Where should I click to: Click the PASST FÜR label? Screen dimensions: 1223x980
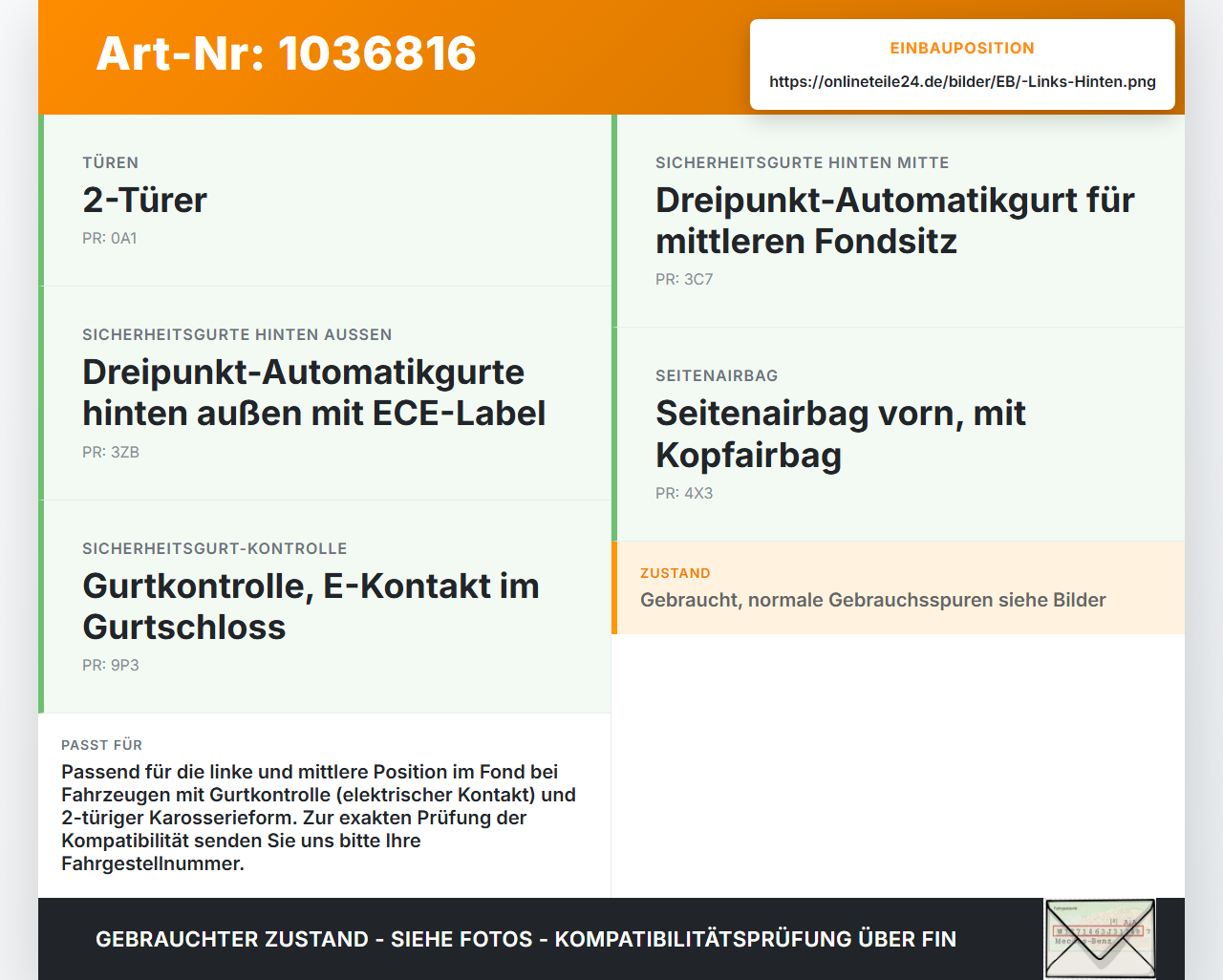[x=102, y=745]
